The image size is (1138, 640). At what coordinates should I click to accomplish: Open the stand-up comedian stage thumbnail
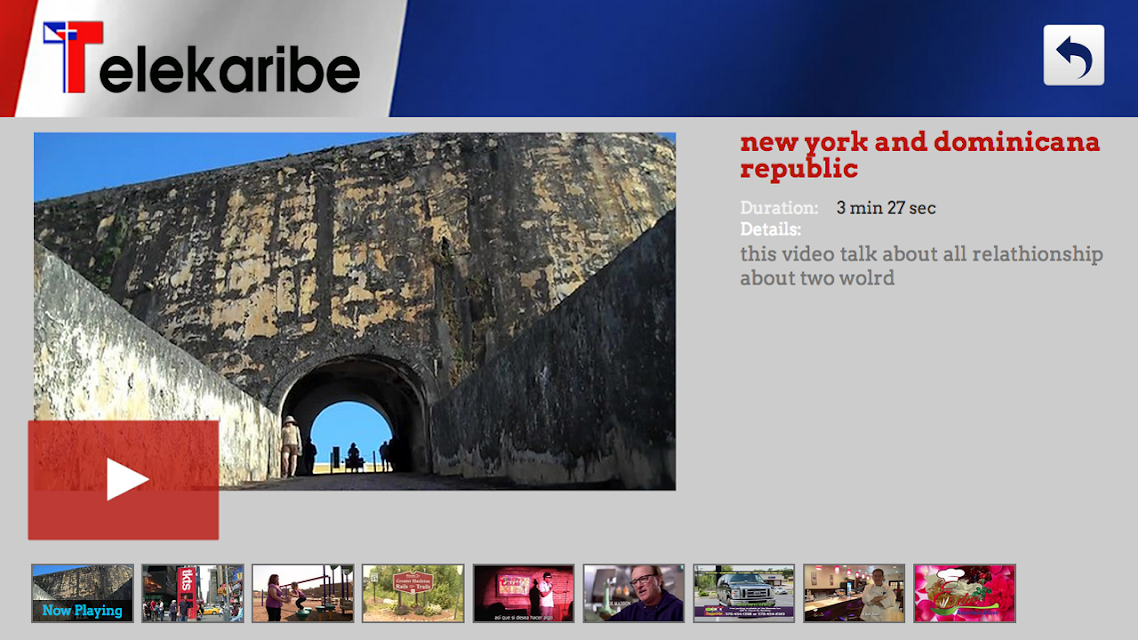click(x=523, y=593)
